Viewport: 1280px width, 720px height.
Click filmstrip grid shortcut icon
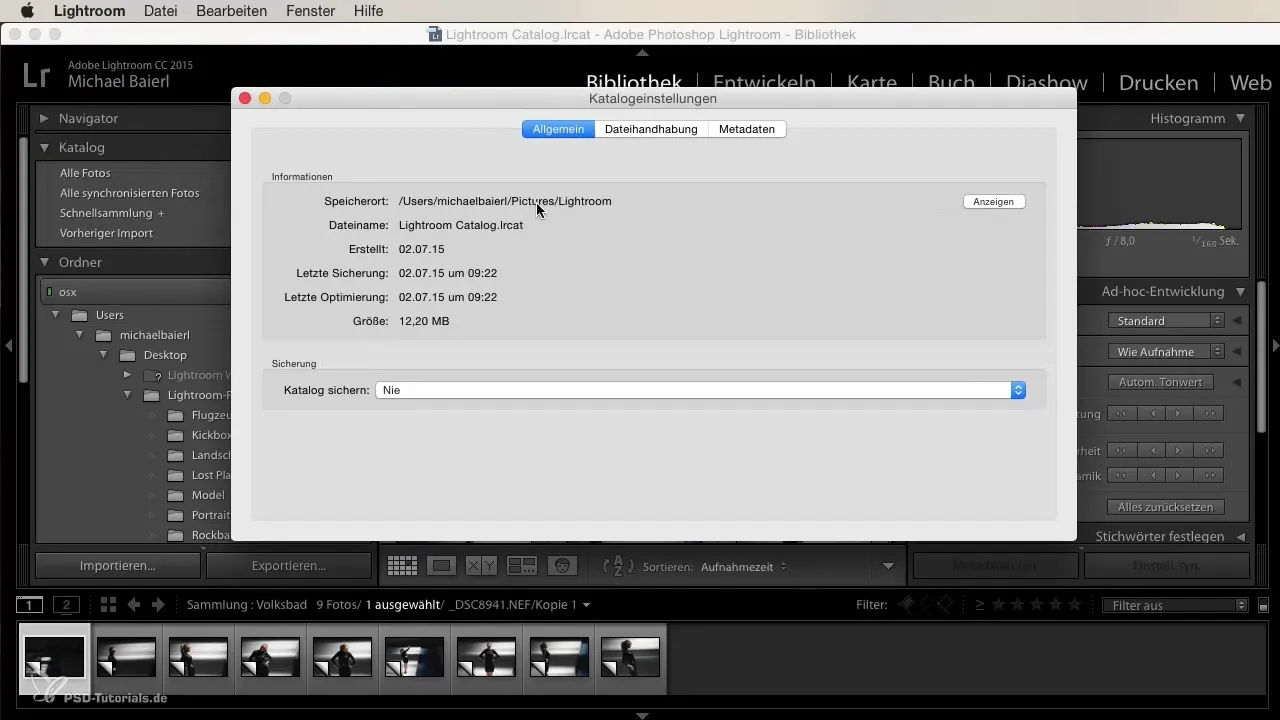point(109,605)
